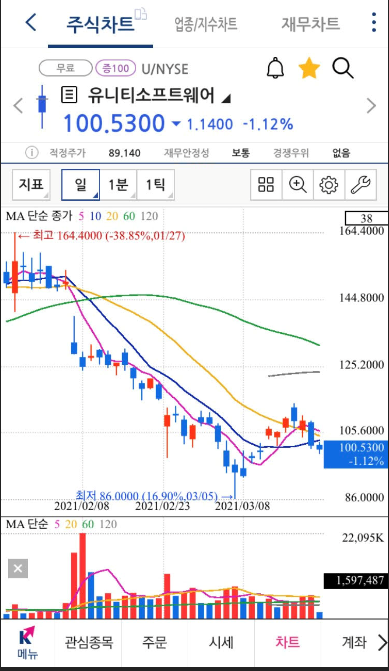Open the wrench tools icon
Viewport: 389px width, 671px height.
click(360, 185)
